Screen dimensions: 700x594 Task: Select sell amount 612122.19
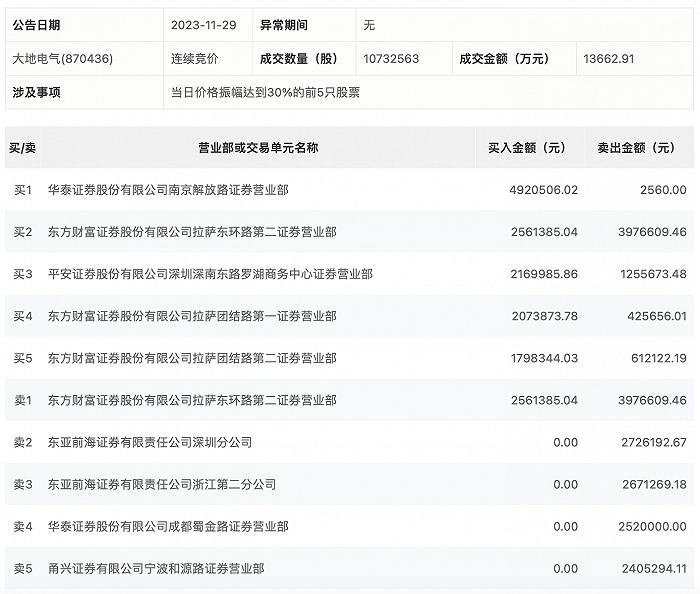[x=659, y=358]
